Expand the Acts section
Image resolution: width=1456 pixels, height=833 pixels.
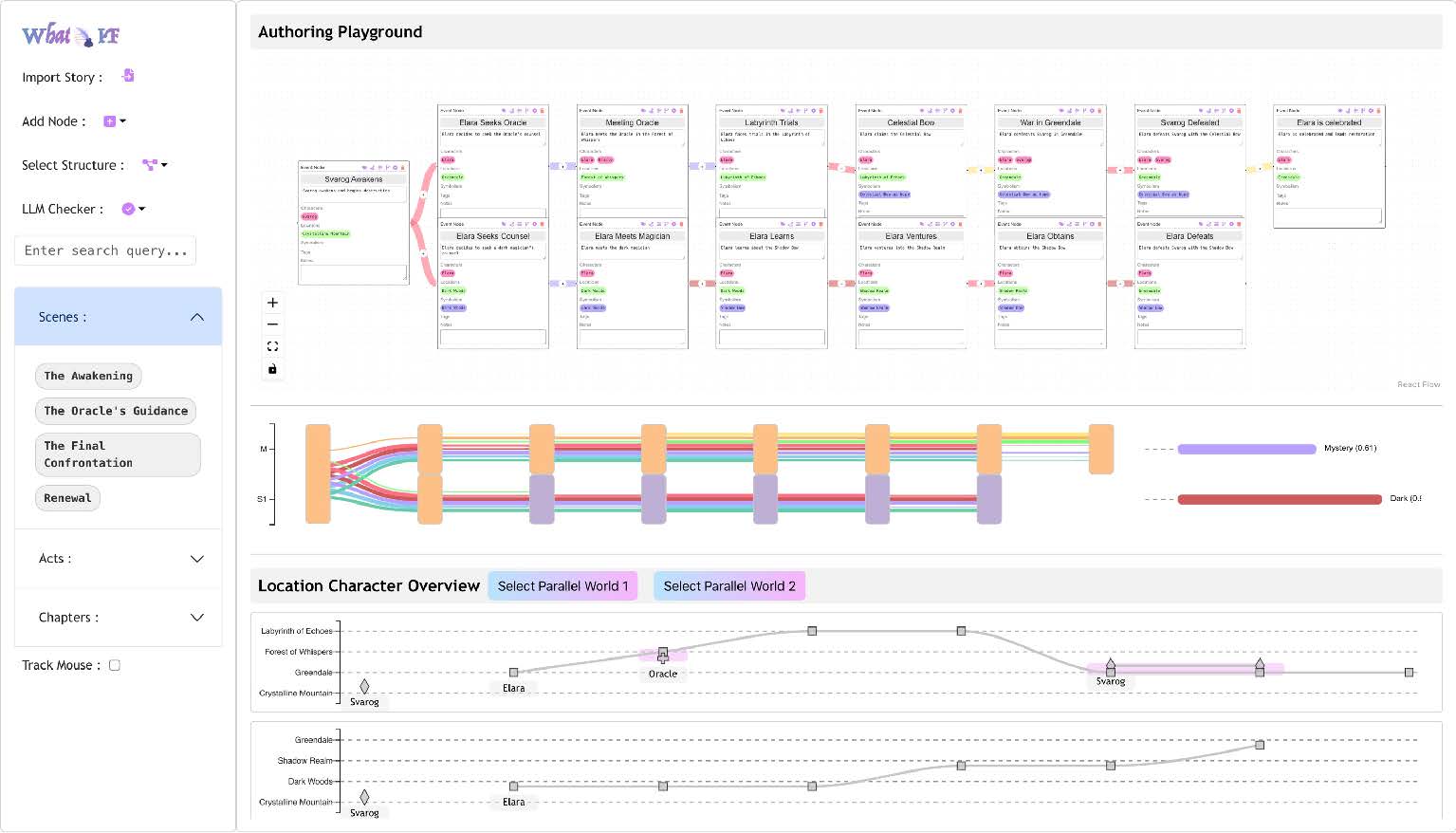click(196, 559)
